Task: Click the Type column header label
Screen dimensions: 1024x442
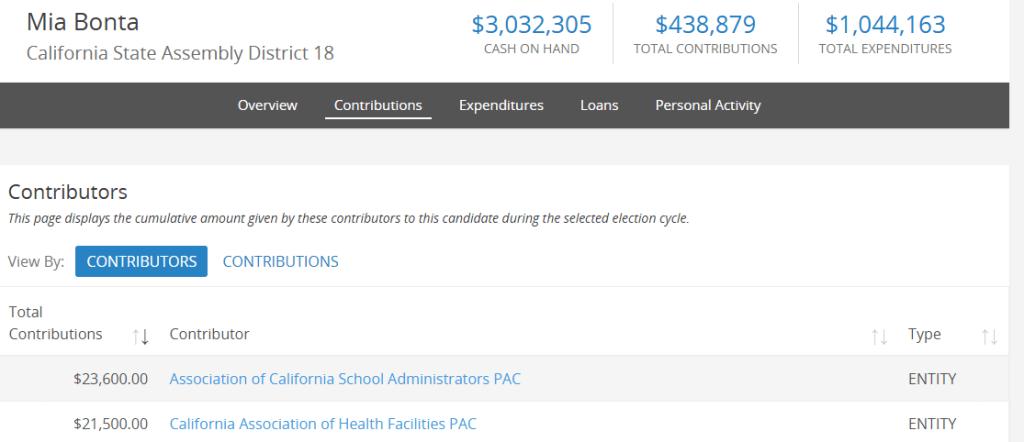Action: (x=924, y=334)
